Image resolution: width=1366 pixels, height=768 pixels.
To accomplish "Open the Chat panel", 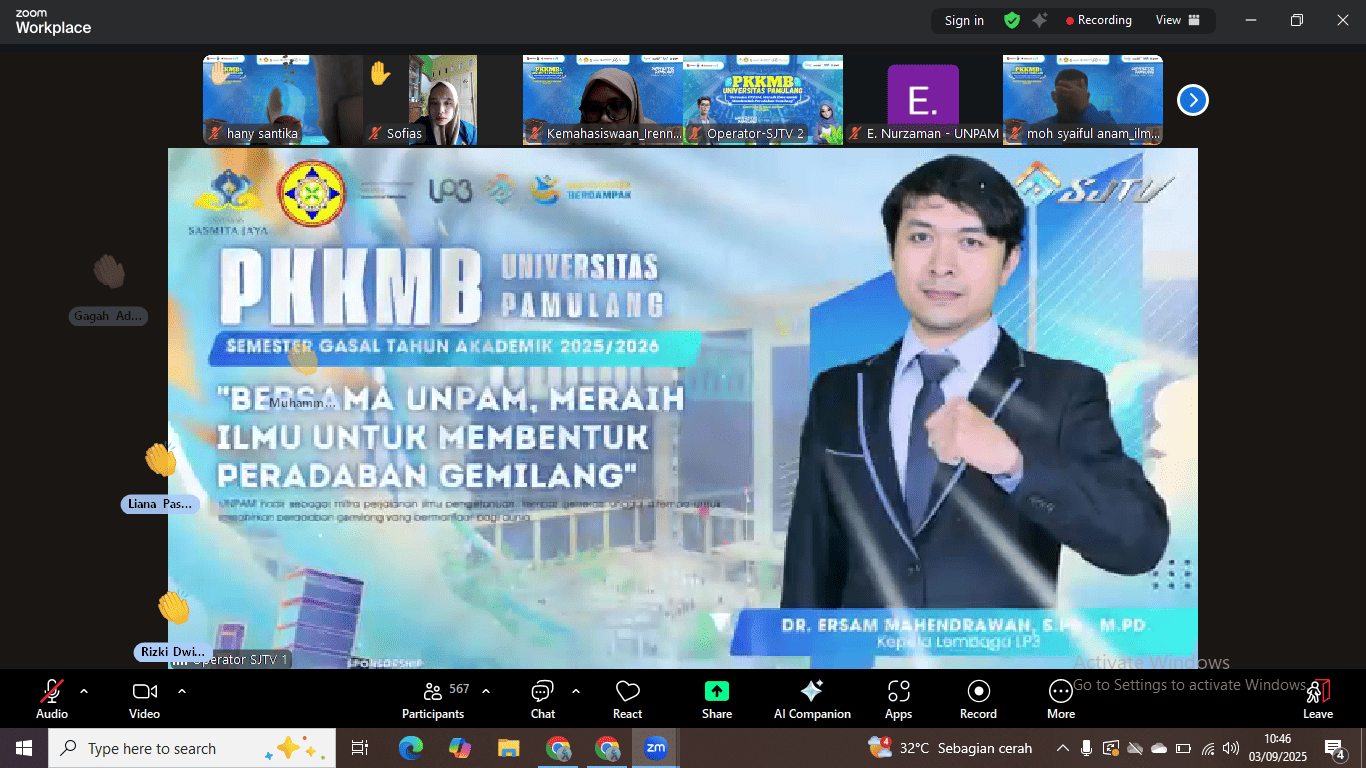I will pos(542,699).
